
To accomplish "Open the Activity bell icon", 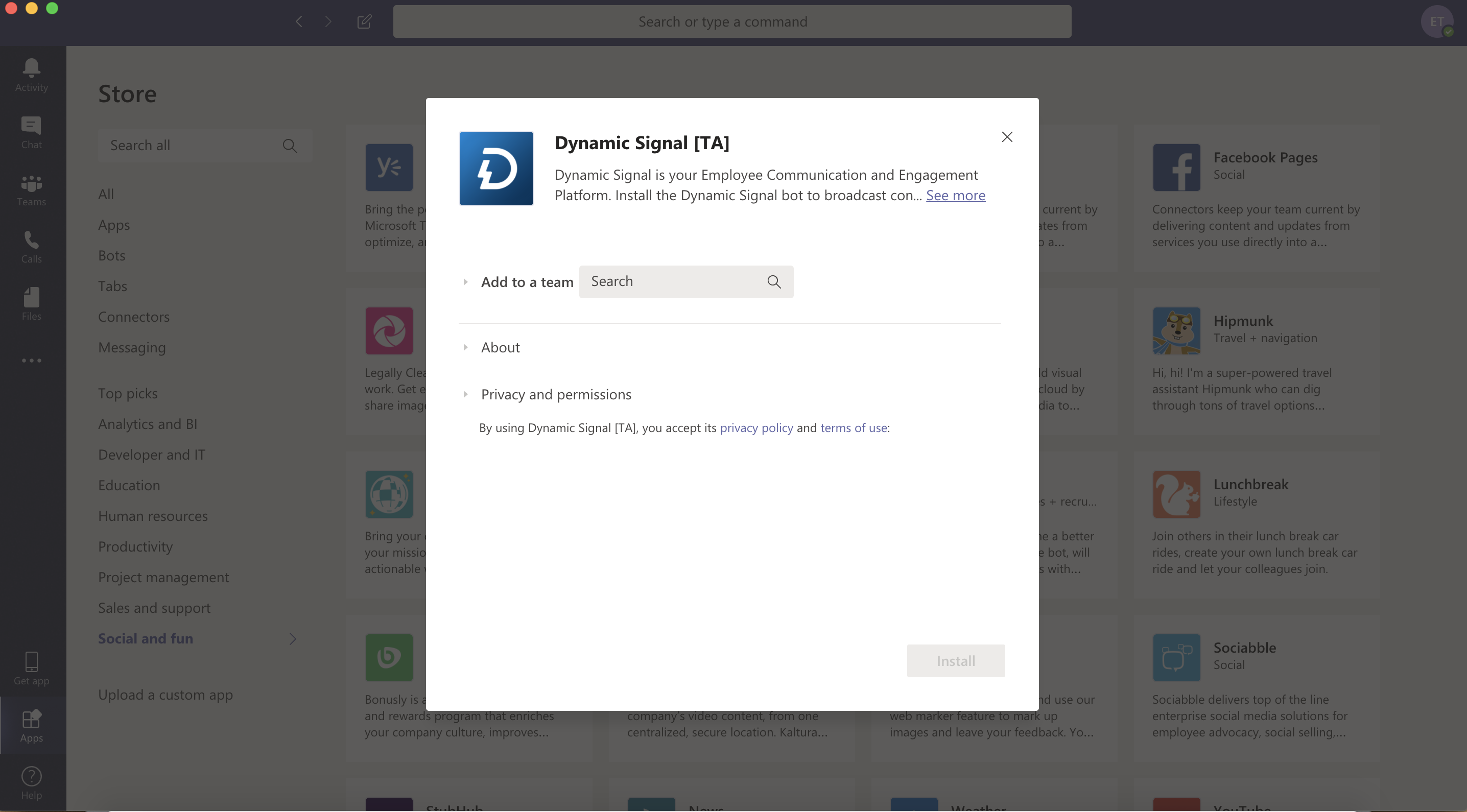I will [x=31, y=68].
